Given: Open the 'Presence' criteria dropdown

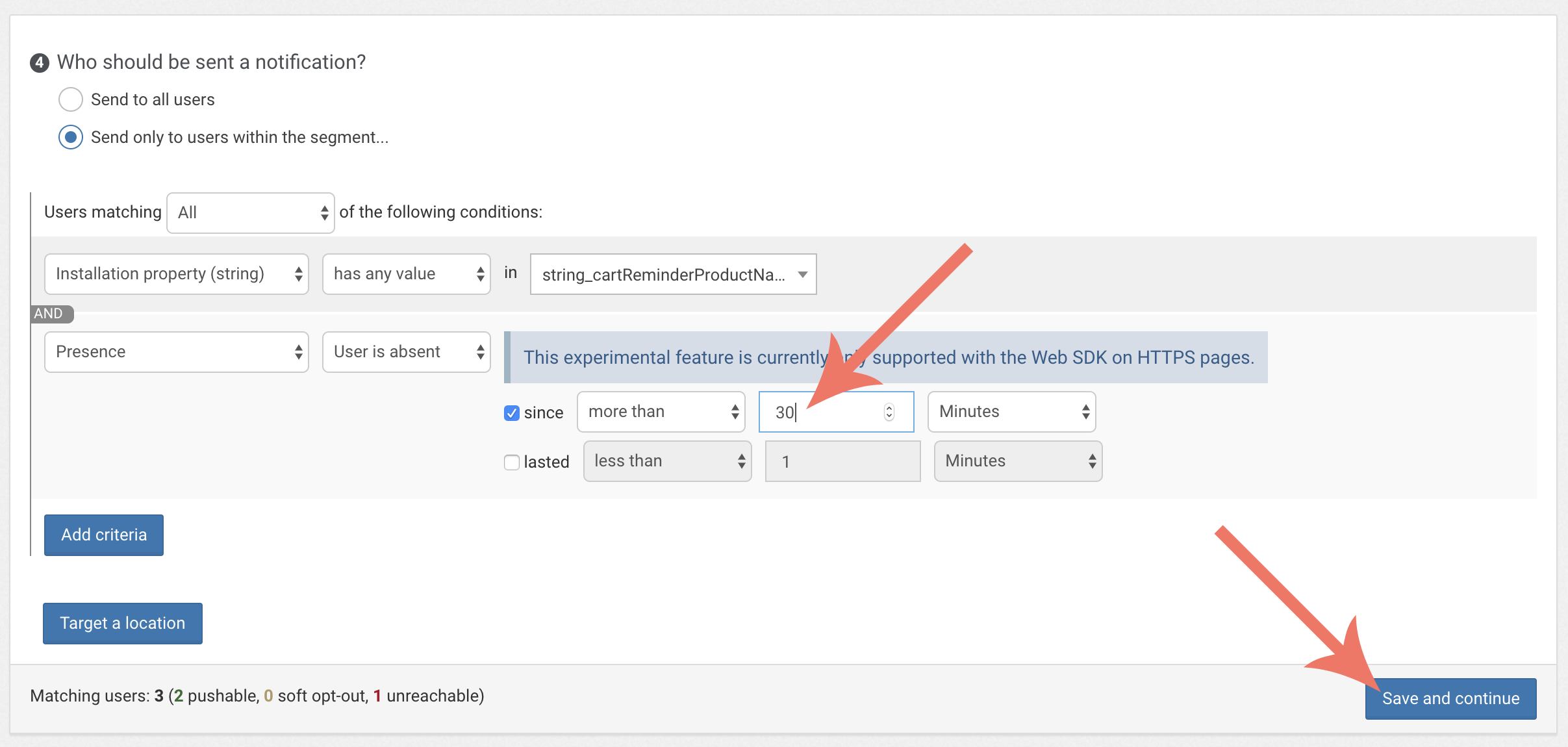Looking at the screenshot, I should point(176,352).
